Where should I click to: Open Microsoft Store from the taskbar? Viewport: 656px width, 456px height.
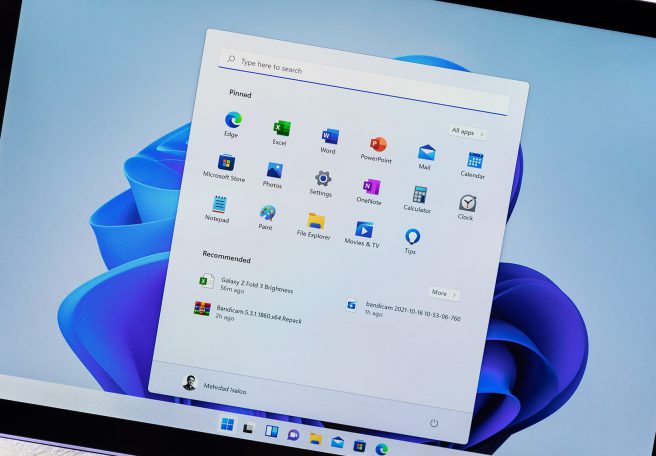[359, 445]
